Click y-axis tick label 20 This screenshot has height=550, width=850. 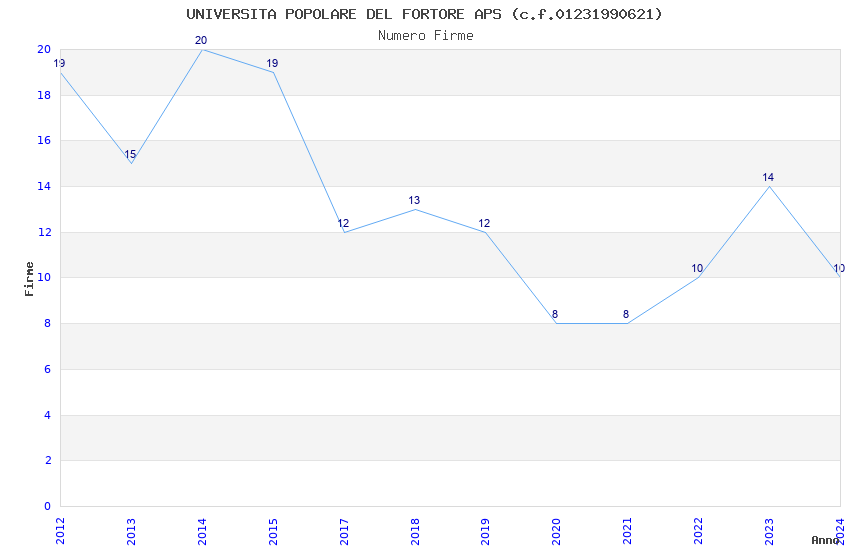point(44,49)
